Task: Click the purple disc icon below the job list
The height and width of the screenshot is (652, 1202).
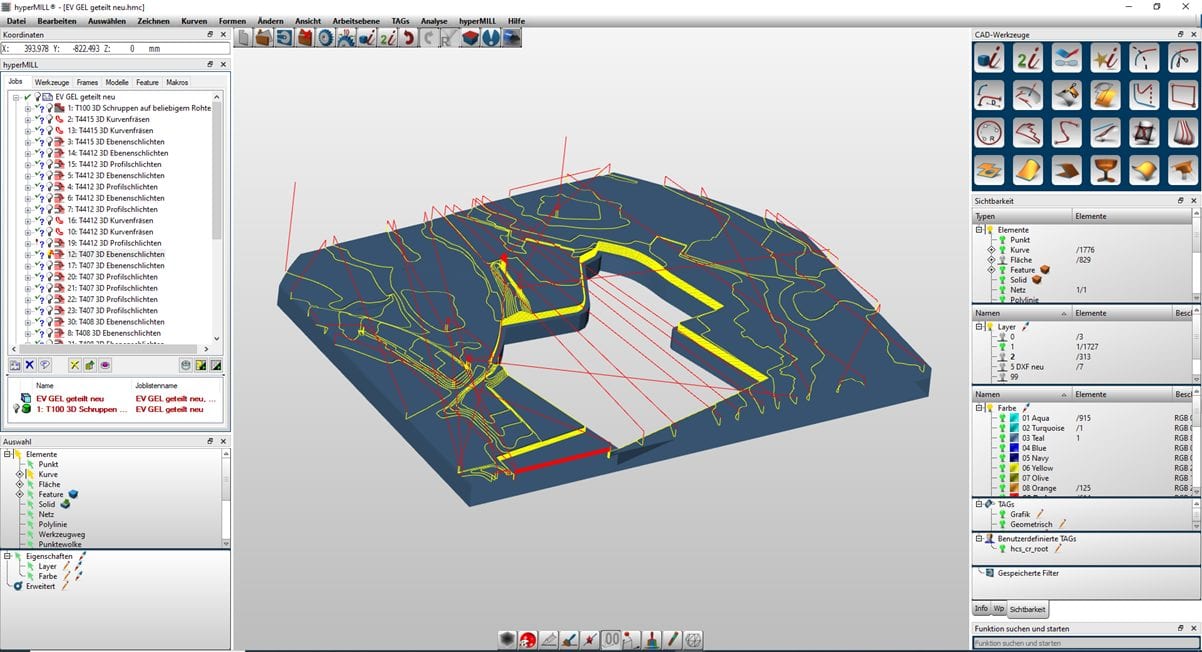Action: coord(105,365)
